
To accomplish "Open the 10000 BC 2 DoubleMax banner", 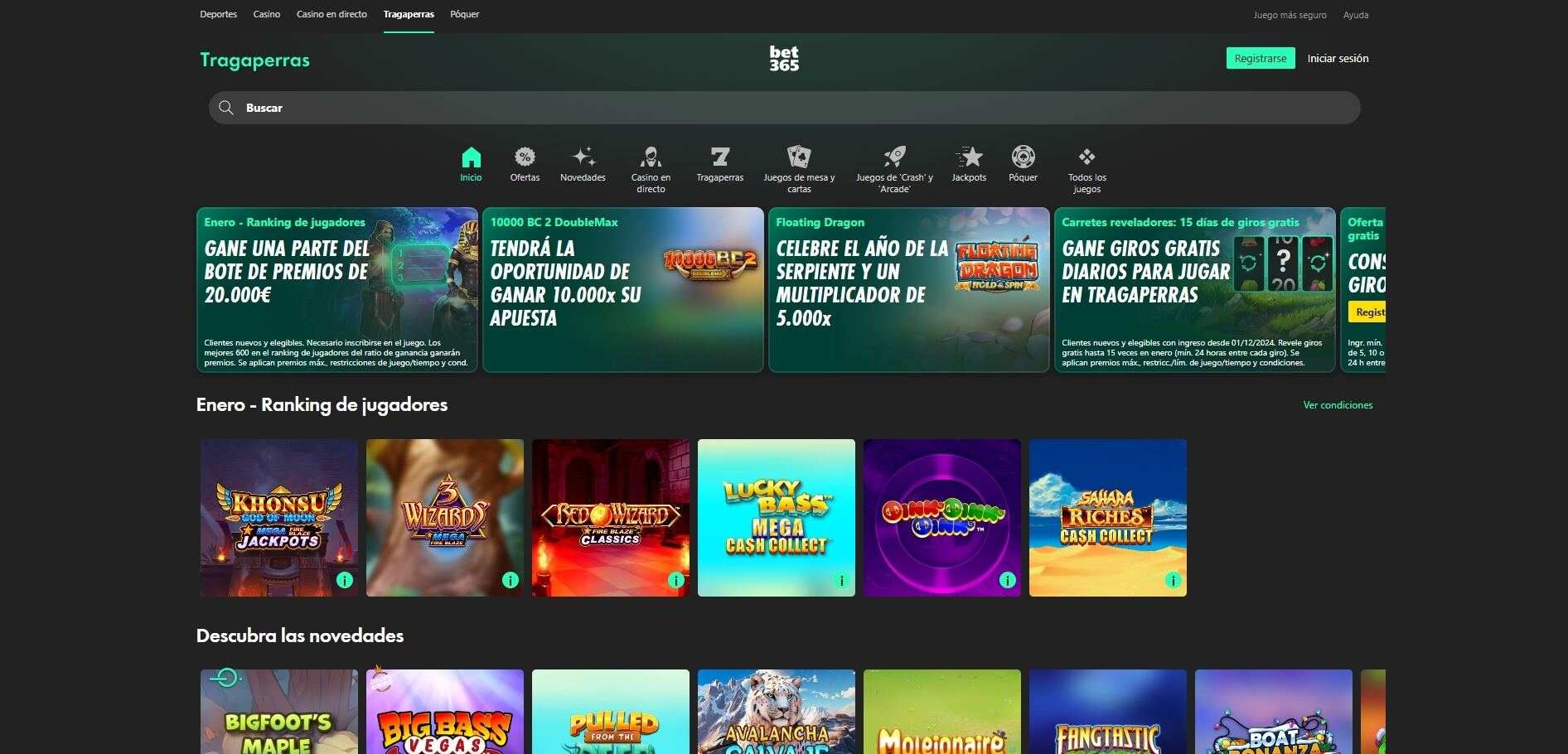I will 623,290.
